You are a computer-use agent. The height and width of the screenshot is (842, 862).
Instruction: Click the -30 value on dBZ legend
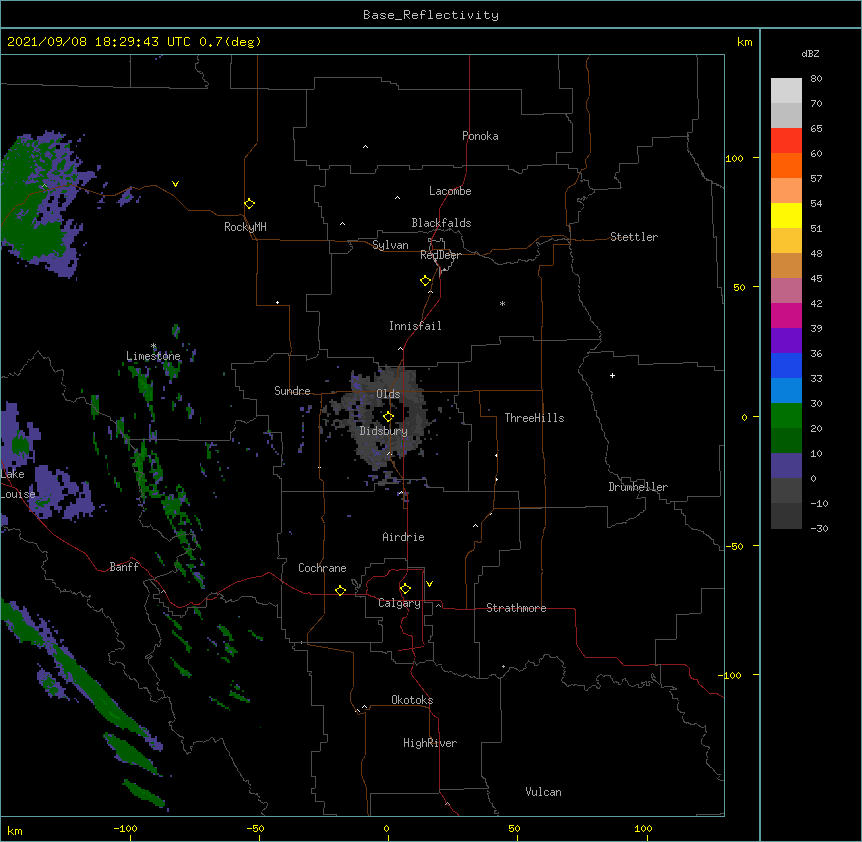tap(819, 528)
